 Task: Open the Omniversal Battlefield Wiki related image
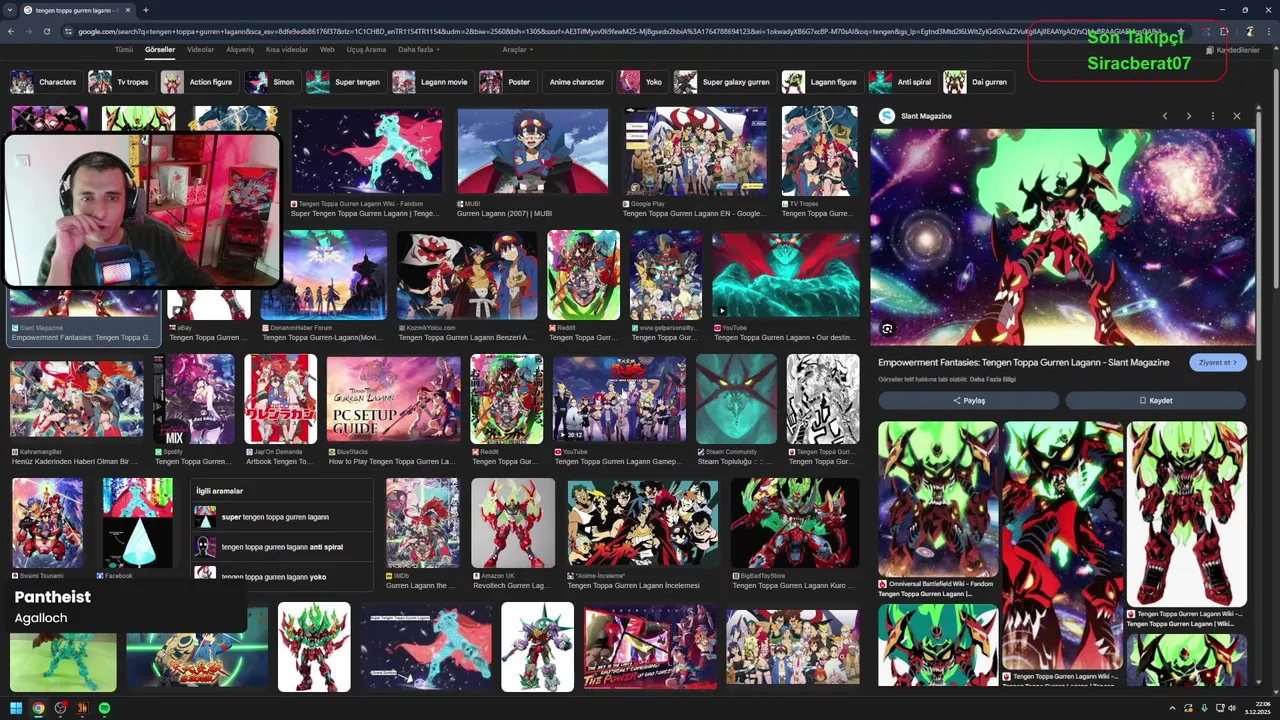pyautogui.click(x=938, y=499)
